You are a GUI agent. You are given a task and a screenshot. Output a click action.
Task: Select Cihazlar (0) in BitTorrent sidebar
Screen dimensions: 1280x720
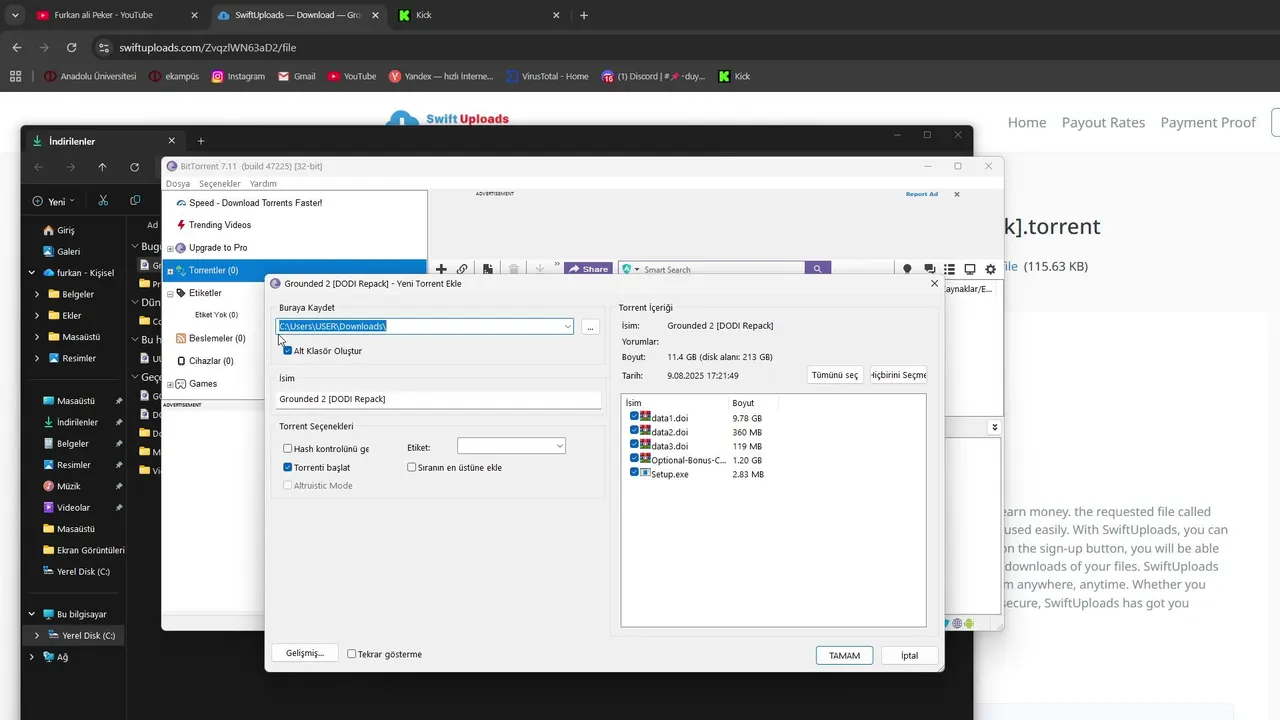coord(211,361)
